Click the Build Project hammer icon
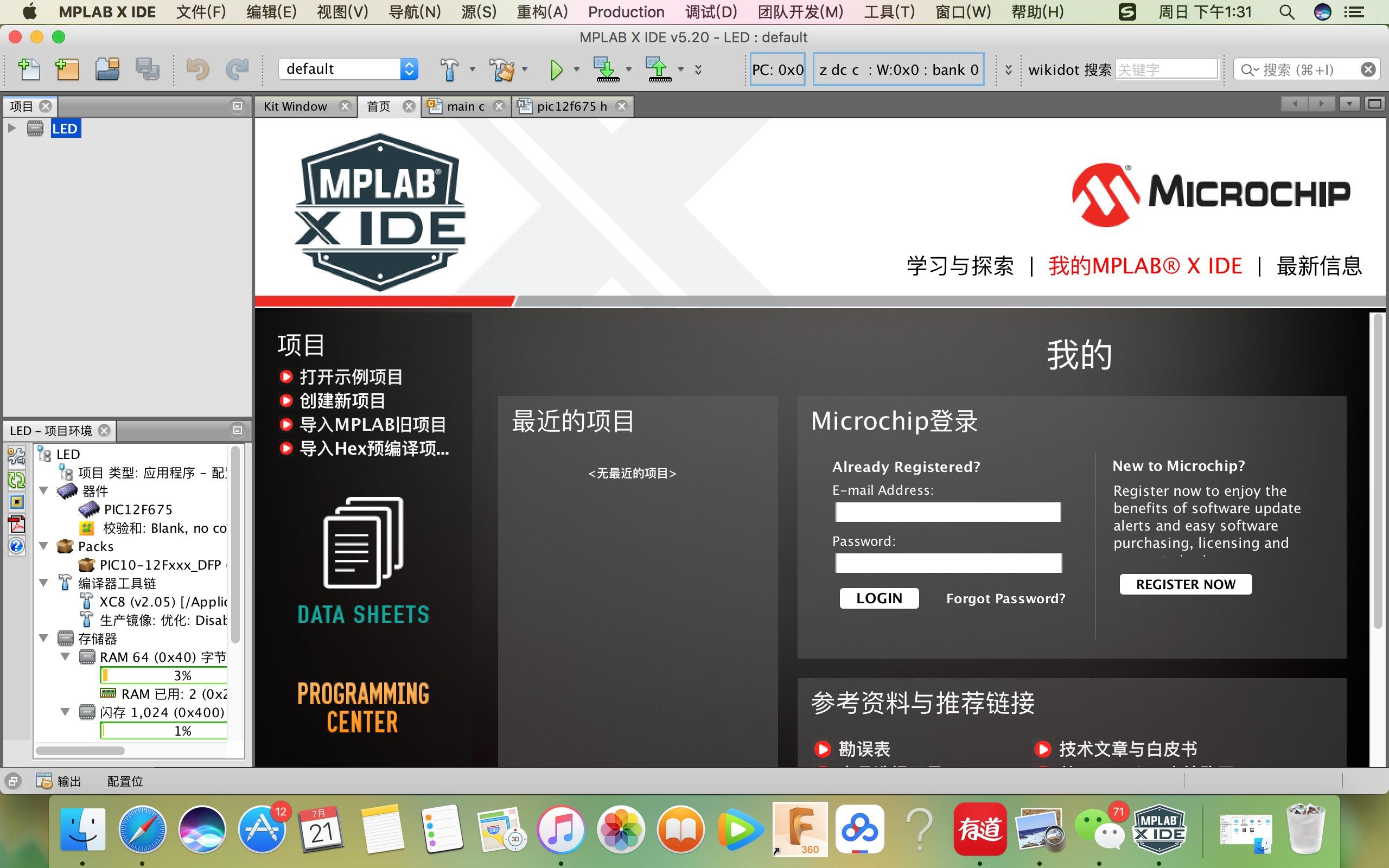Image resolution: width=1389 pixels, height=868 pixels. (x=449, y=69)
